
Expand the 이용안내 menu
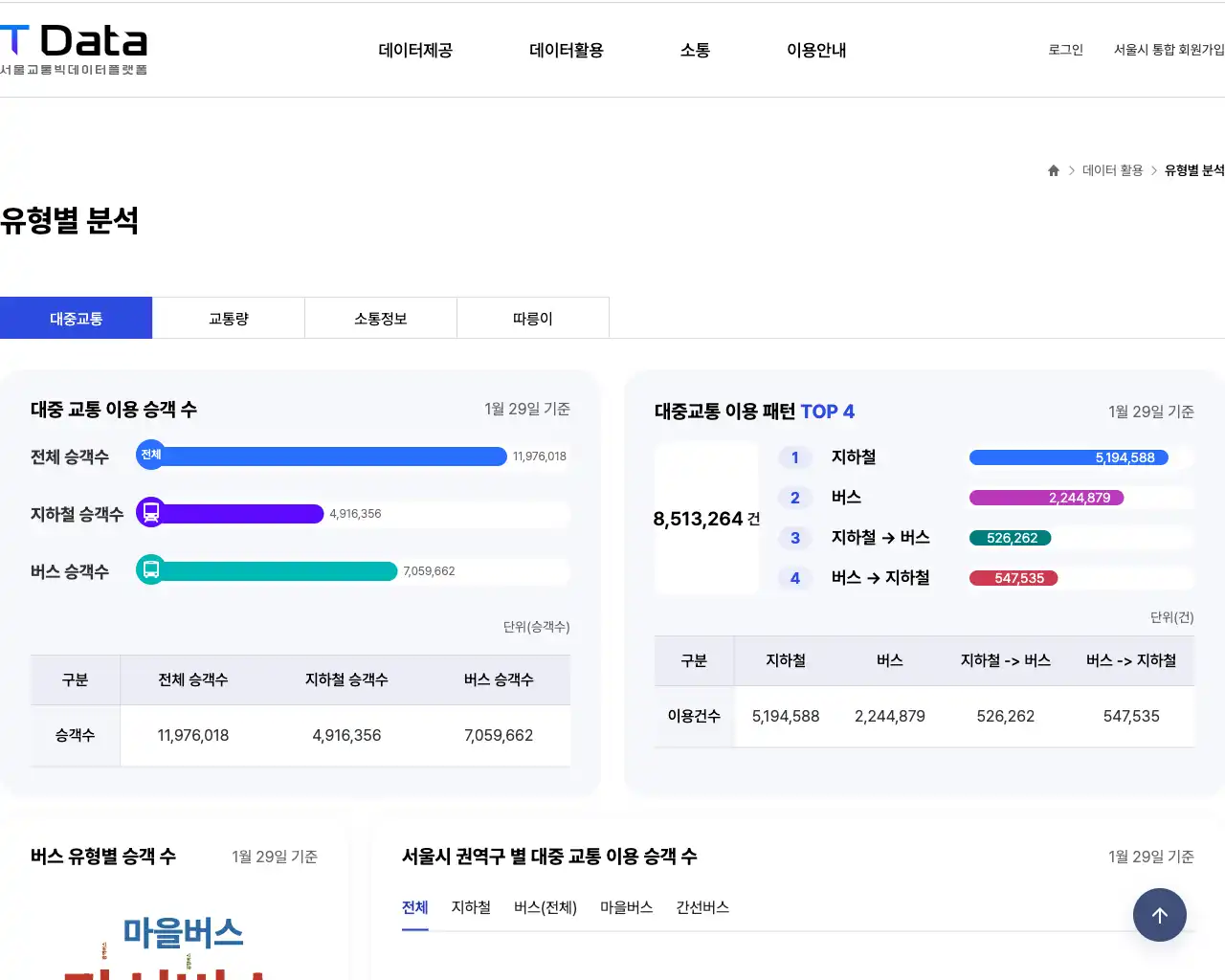pos(816,50)
